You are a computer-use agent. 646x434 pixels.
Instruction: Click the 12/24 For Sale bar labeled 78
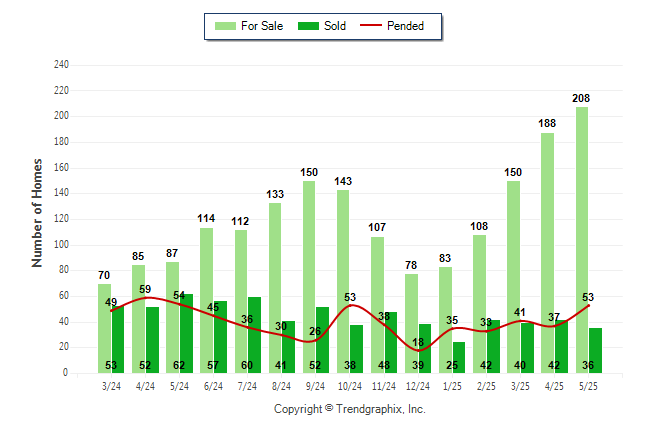tap(412, 324)
